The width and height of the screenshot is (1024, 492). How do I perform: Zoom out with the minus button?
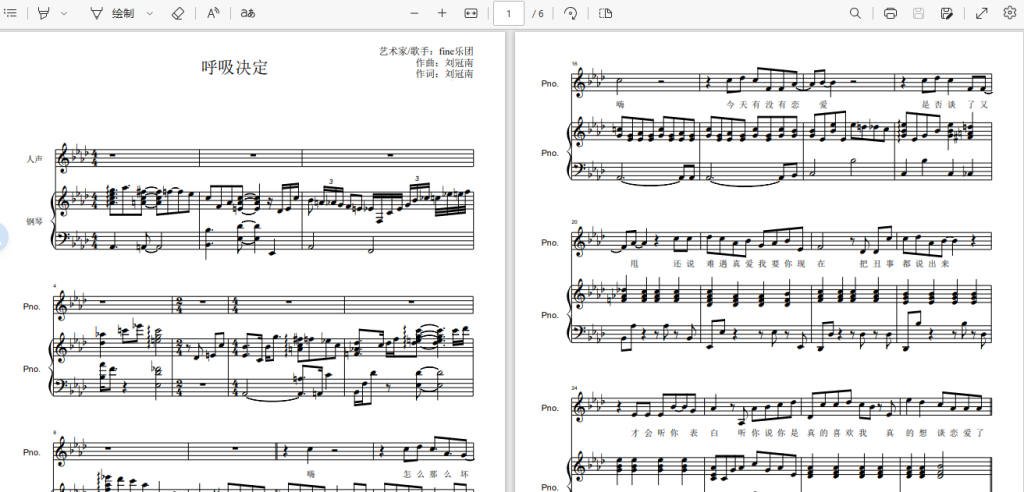pos(414,13)
